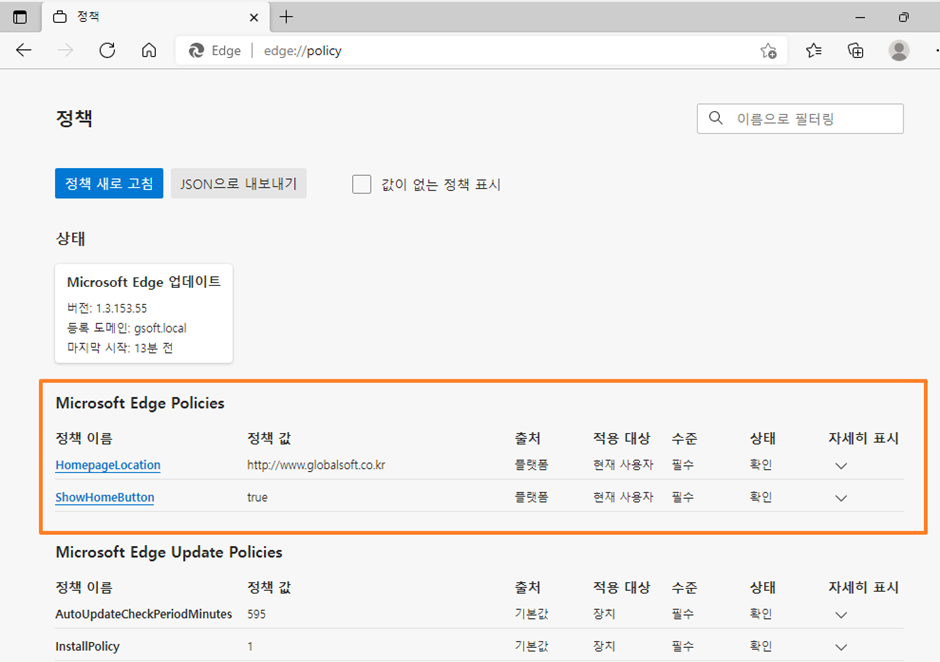This screenshot has height=662, width=940.
Task: Expand details for AutoUpdateCheckPeriodMinutes row
Action: pos(841,615)
